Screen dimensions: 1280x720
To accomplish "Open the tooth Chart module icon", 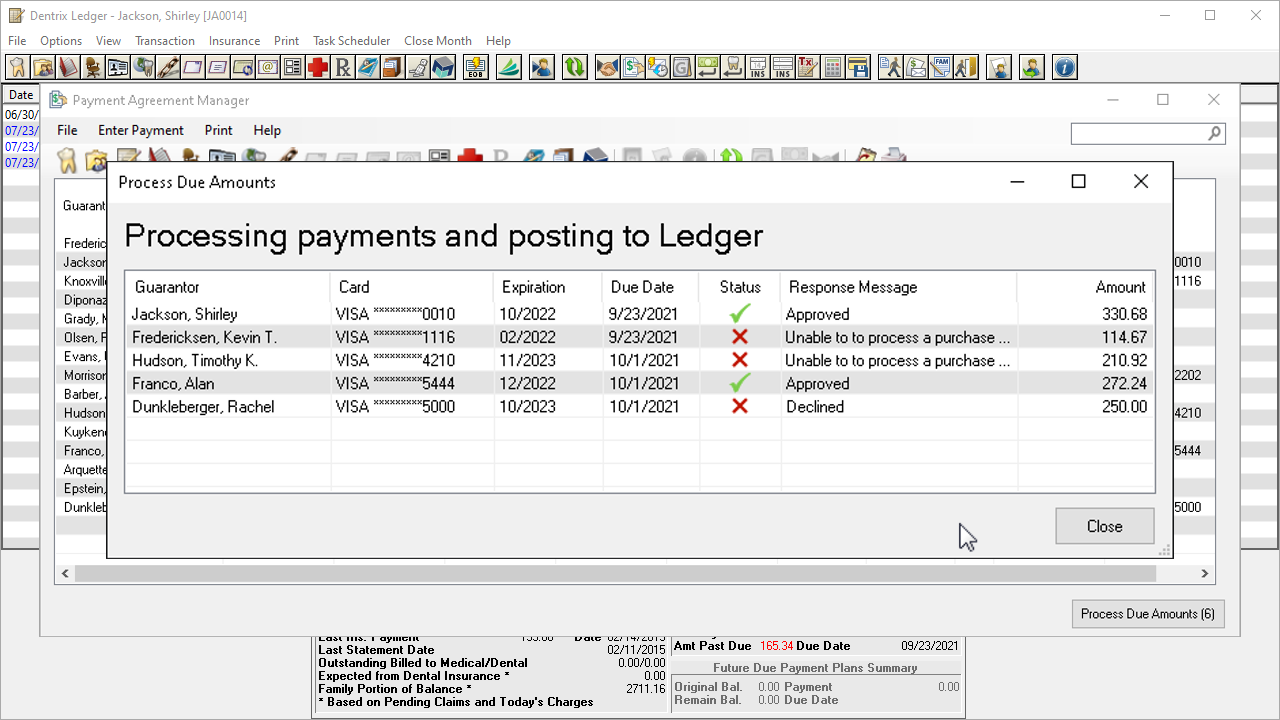I will (x=18, y=67).
